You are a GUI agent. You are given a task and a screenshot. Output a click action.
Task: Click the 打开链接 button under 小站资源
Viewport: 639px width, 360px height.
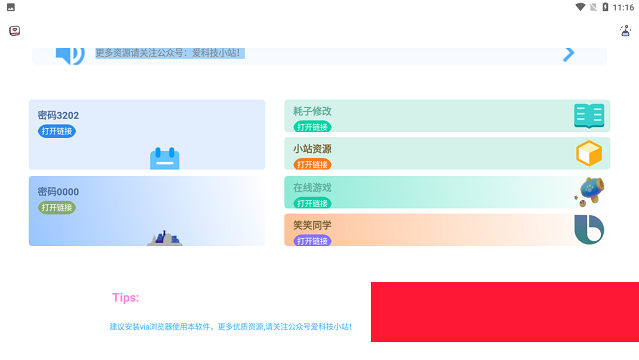click(x=313, y=164)
